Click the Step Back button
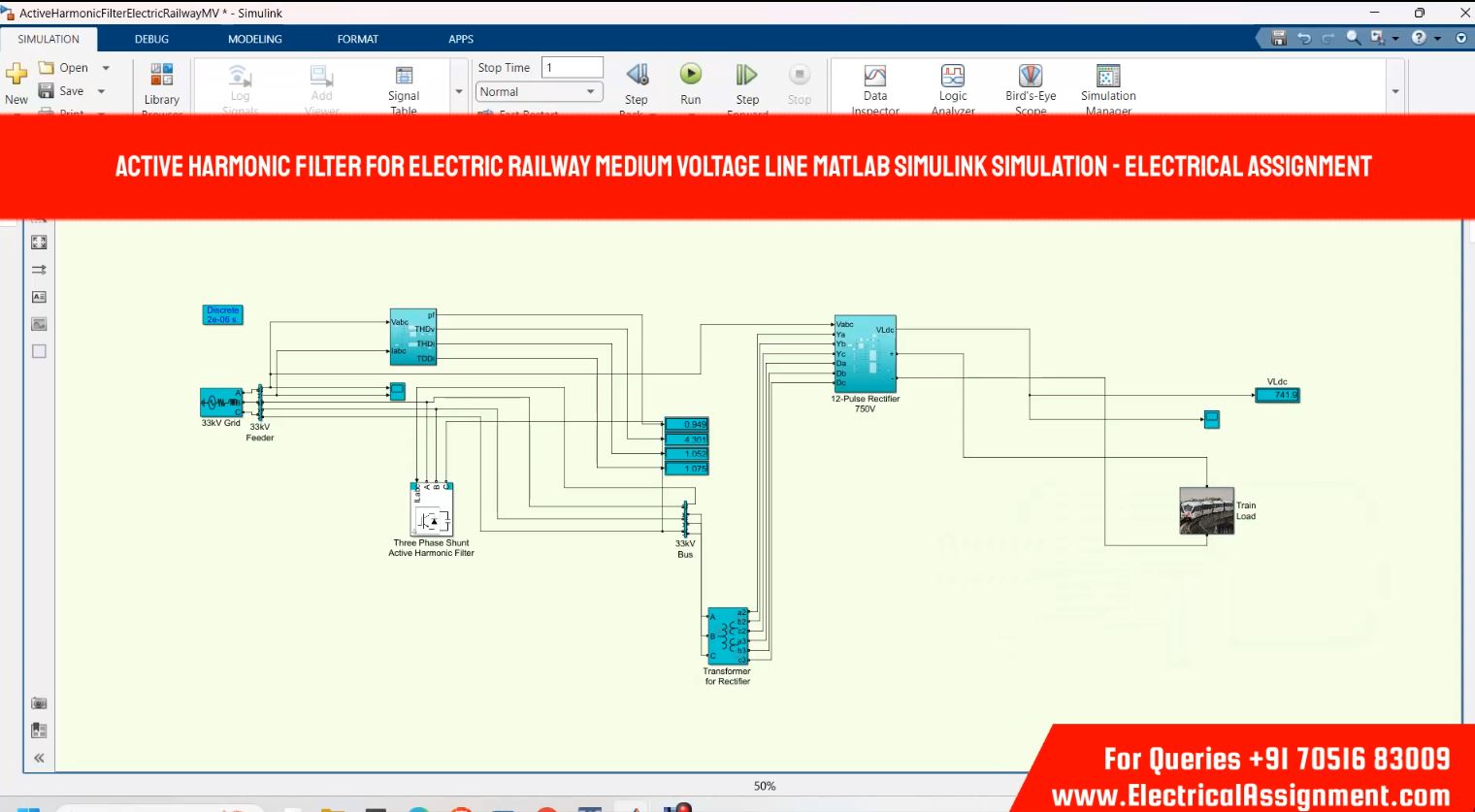Viewport: 1475px width, 812px height. [x=637, y=85]
